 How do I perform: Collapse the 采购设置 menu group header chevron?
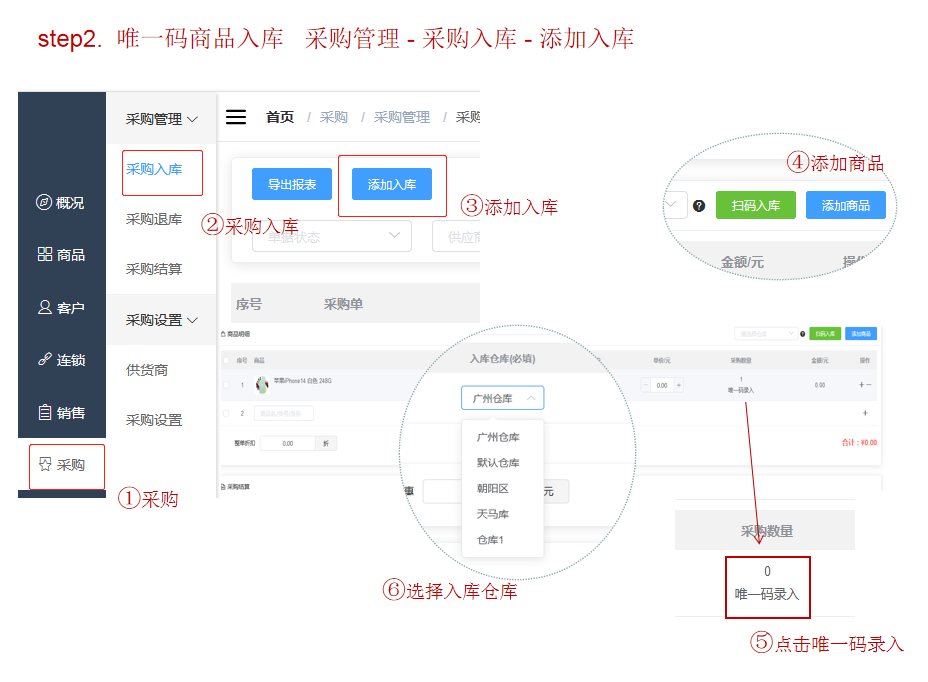click(192, 320)
